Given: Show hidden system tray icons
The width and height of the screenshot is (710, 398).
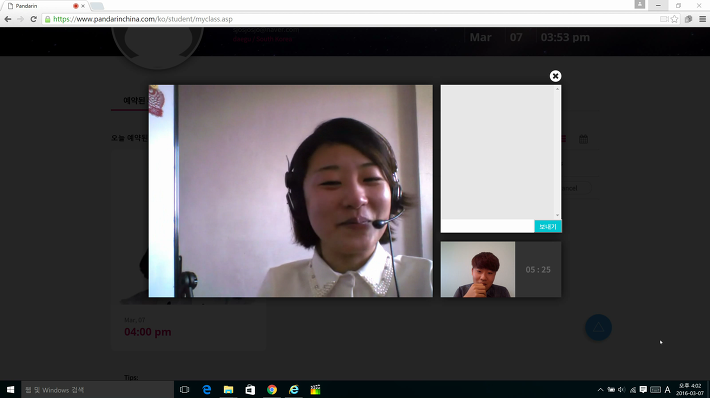Looking at the screenshot, I should pos(600,389).
